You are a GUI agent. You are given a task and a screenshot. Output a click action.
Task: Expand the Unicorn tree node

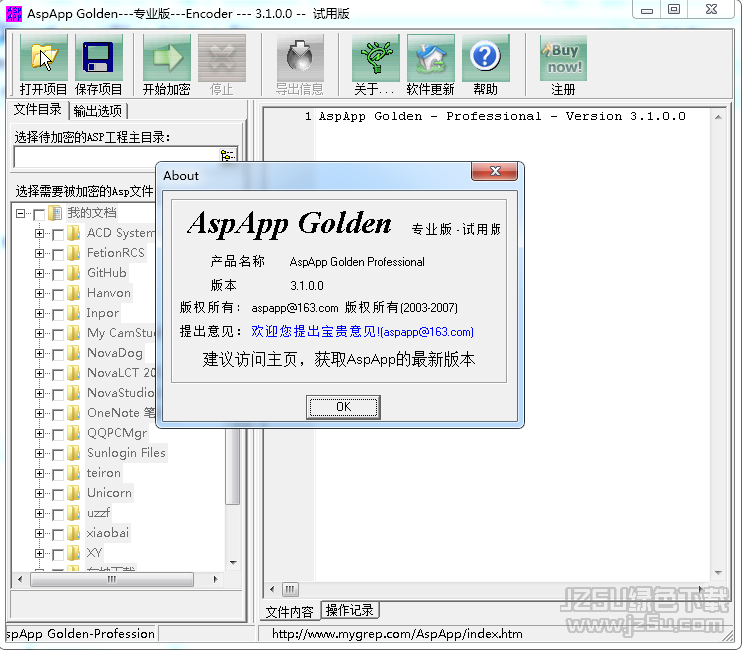pyautogui.click(x=39, y=493)
